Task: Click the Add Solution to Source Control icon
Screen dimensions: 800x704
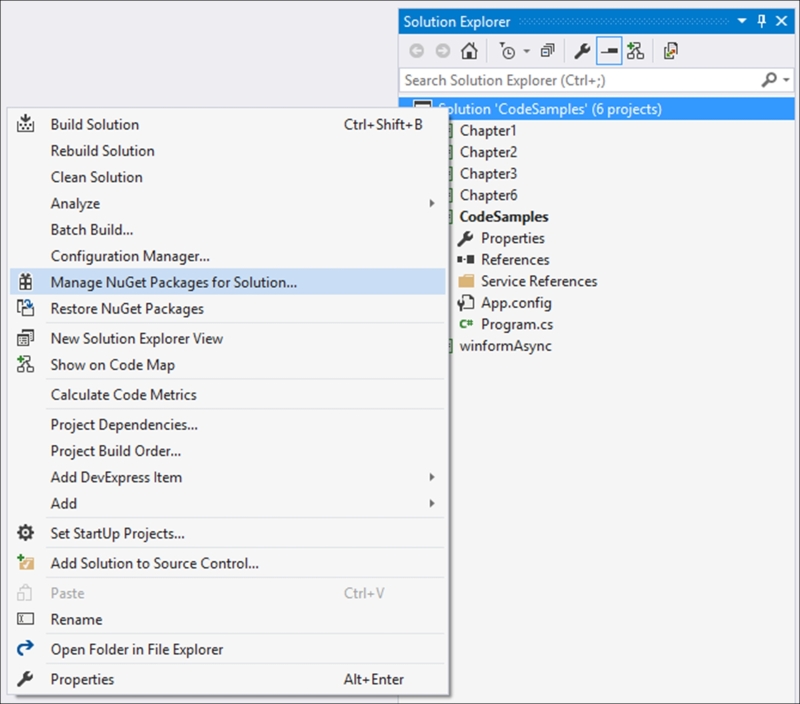Action: click(x=26, y=562)
